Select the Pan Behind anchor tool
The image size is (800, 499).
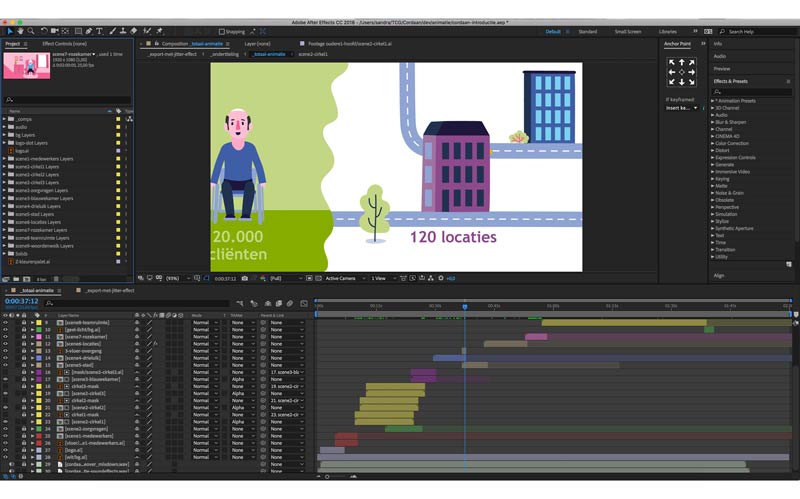(65, 32)
